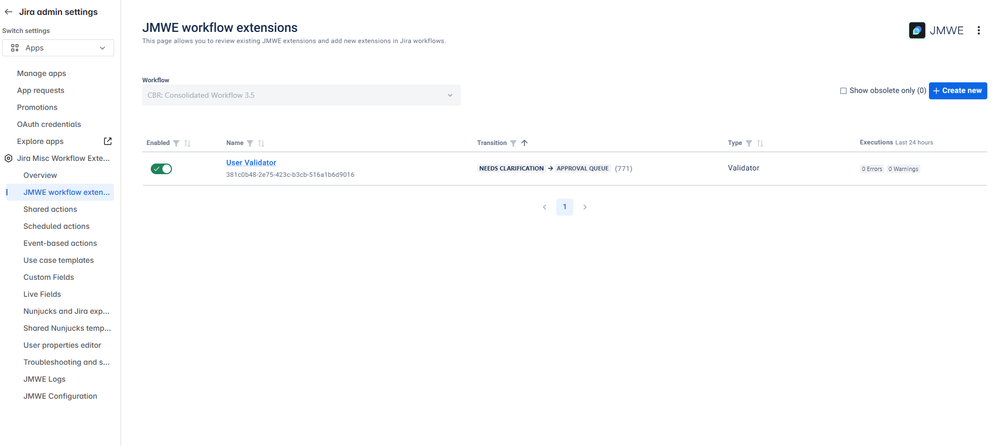Screen dimensions: 999x446
Task: Open Use case templates page
Action: [59, 260]
